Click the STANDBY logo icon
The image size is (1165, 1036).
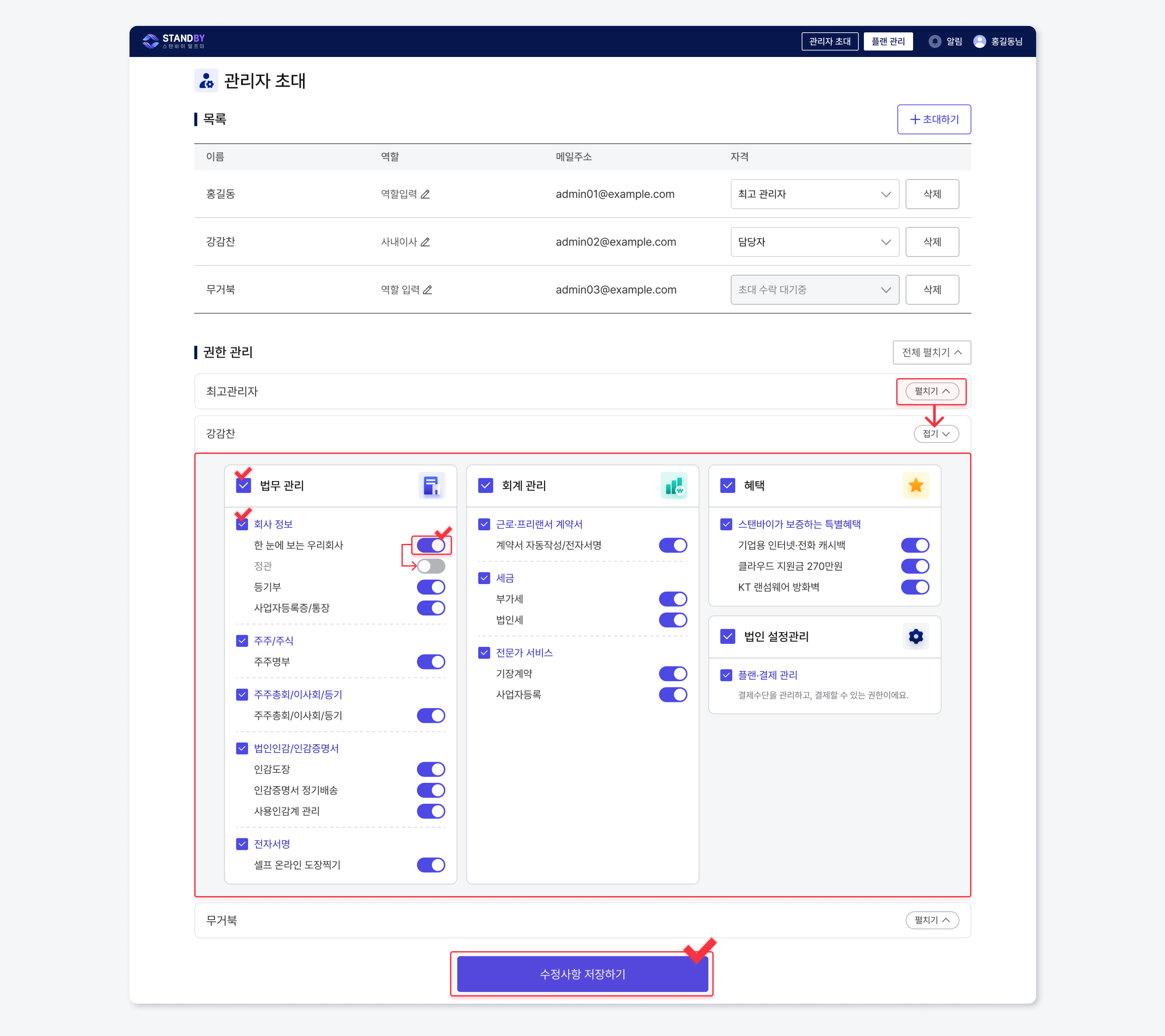tap(151, 41)
